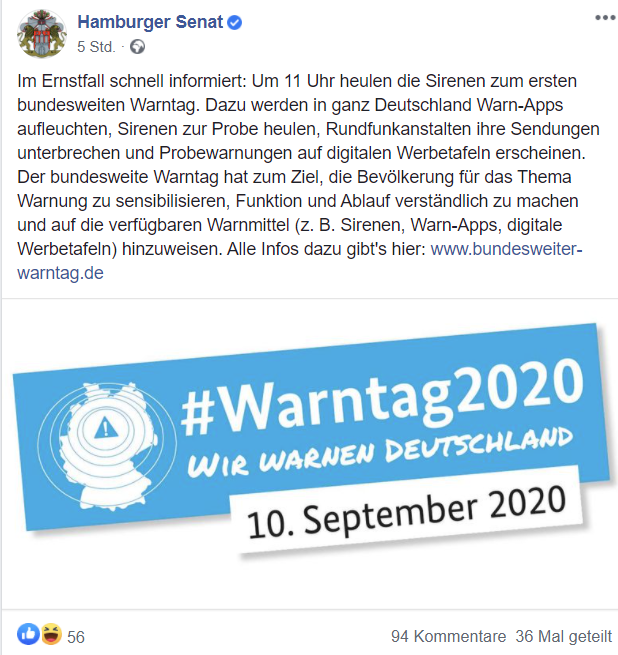This screenshot has width=618, height=655.
Task: Show the 94 Kommentare comments
Action: point(448,637)
